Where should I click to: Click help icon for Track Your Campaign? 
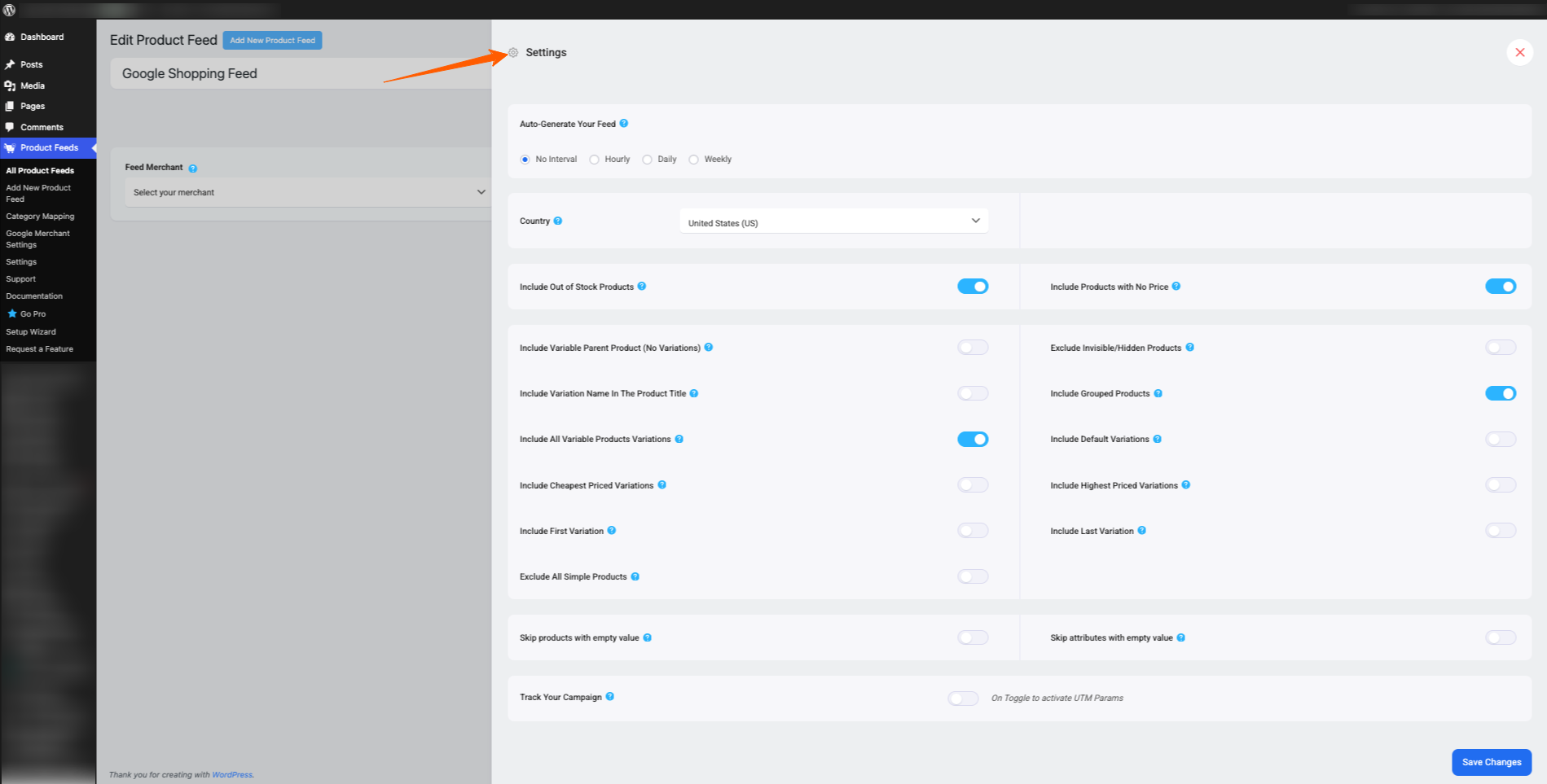pos(610,697)
